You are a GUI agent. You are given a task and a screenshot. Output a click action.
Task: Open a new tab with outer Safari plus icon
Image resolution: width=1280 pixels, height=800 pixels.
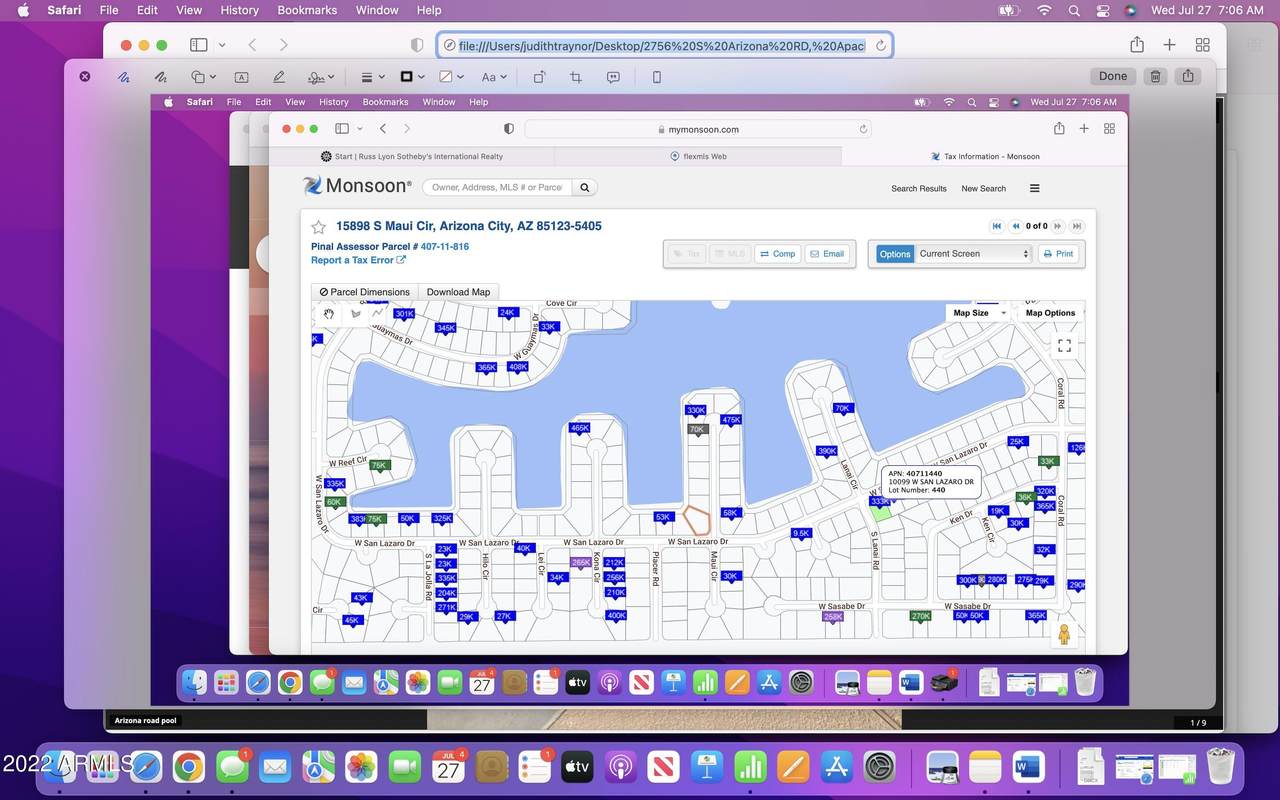1169,45
